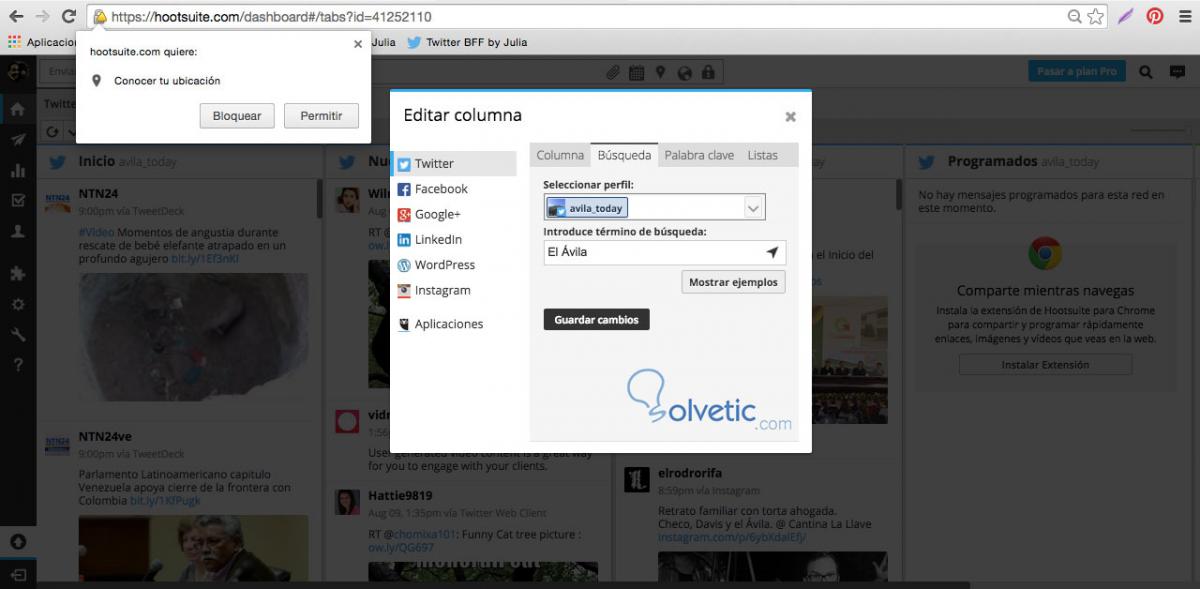Open the Chrome hamburger menu
This screenshot has width=1200, height=589.
[1184, 16]
